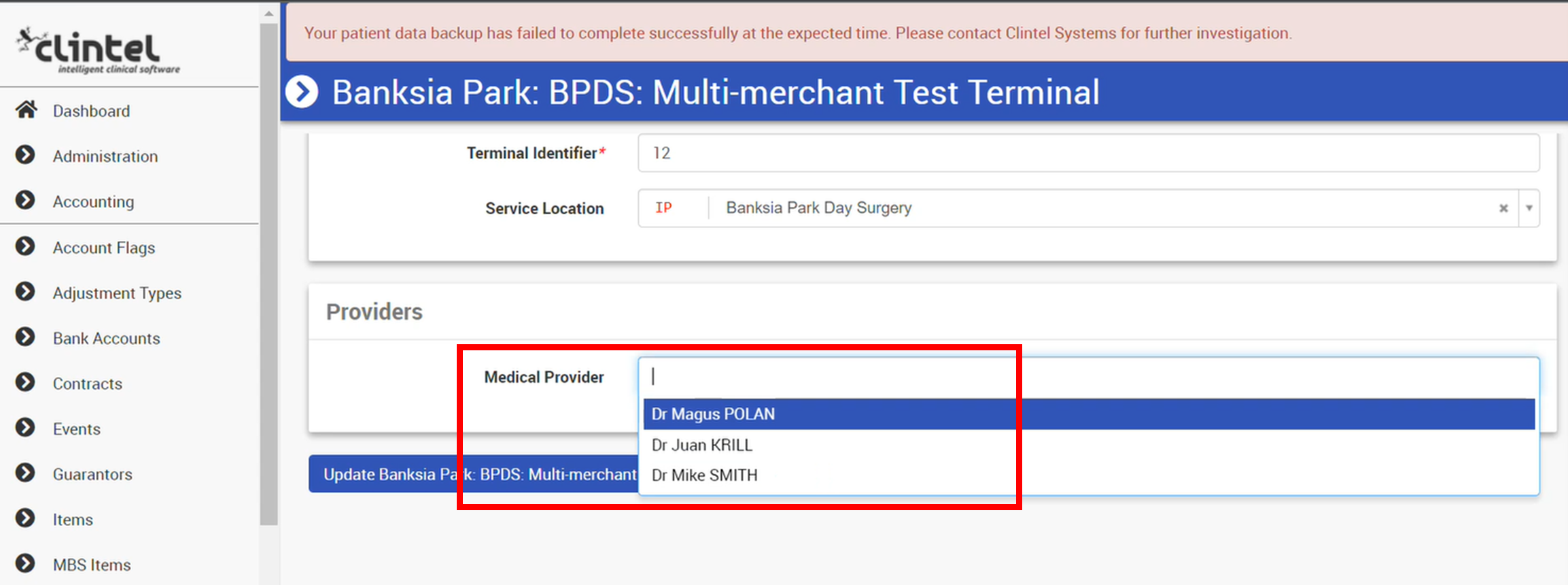This screenshot has width=1568, height=585.
Task: Clear Service Location using the x icon
Action: coord(1503,208)
